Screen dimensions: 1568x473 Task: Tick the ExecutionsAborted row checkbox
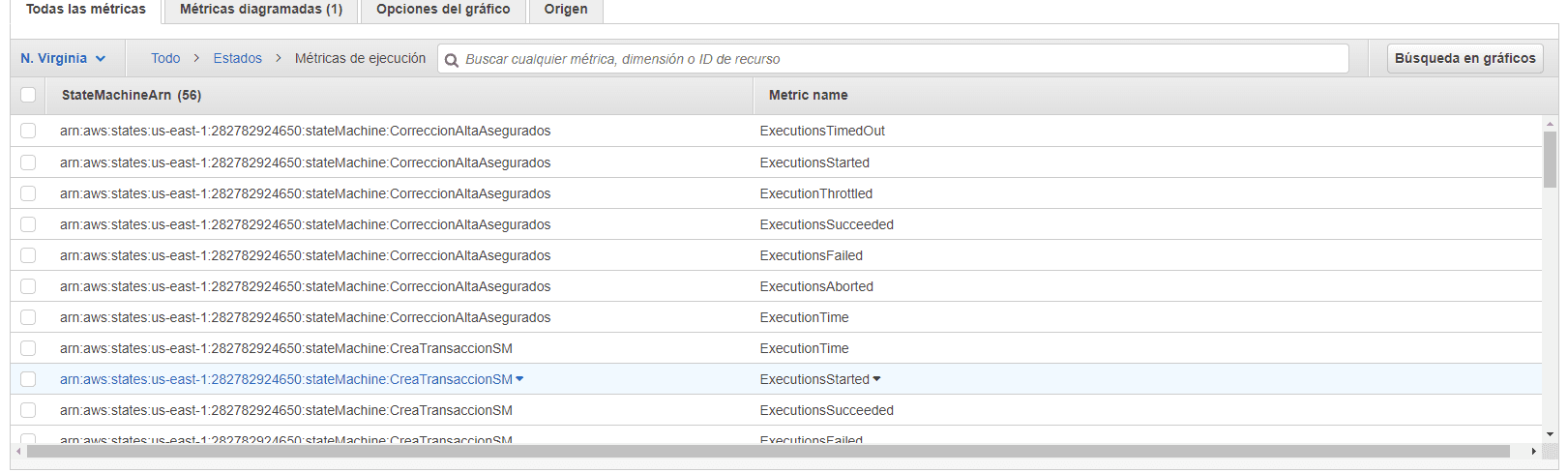(x=28, y=286)
